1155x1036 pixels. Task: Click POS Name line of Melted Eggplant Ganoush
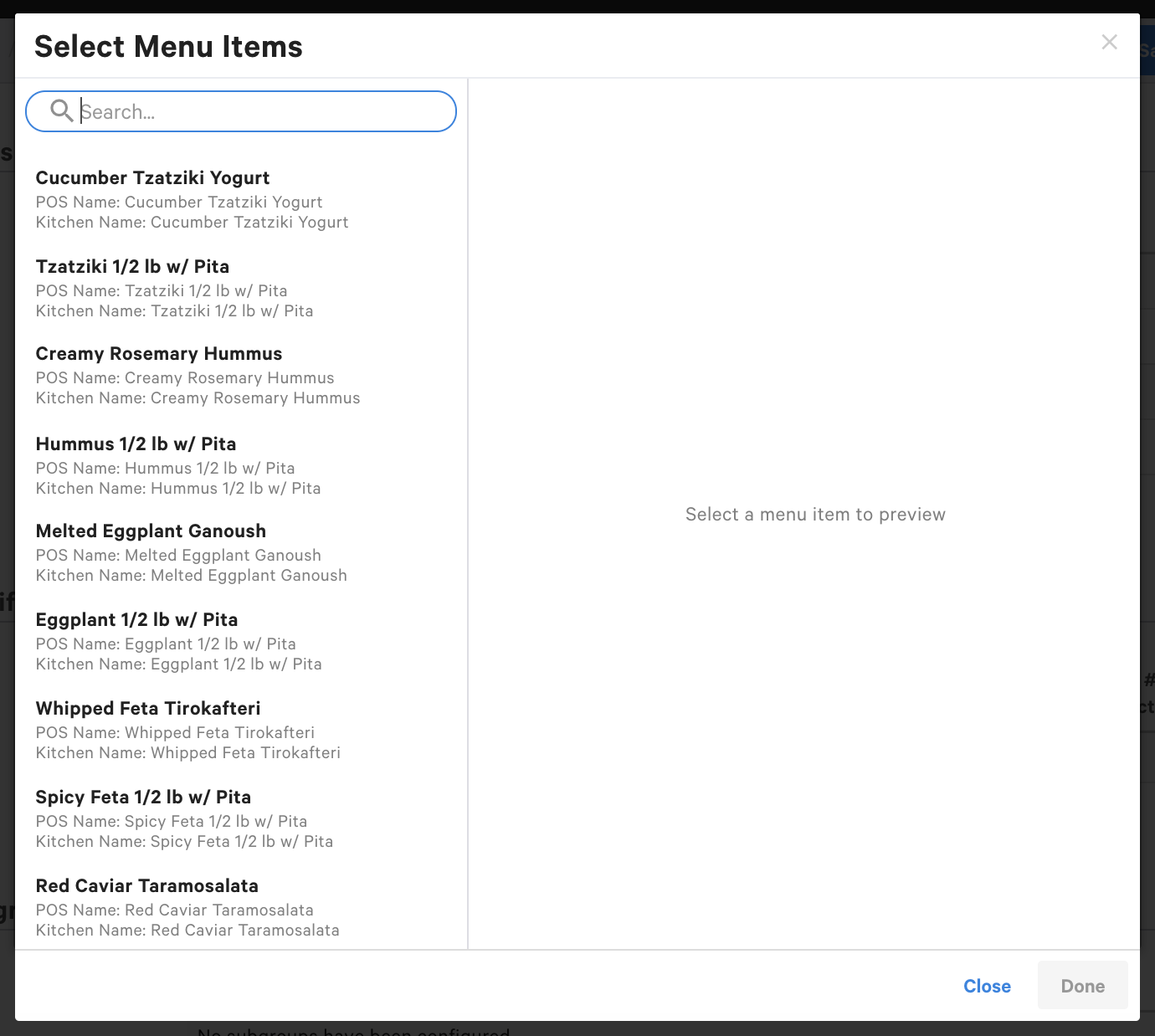click(178, 556)
